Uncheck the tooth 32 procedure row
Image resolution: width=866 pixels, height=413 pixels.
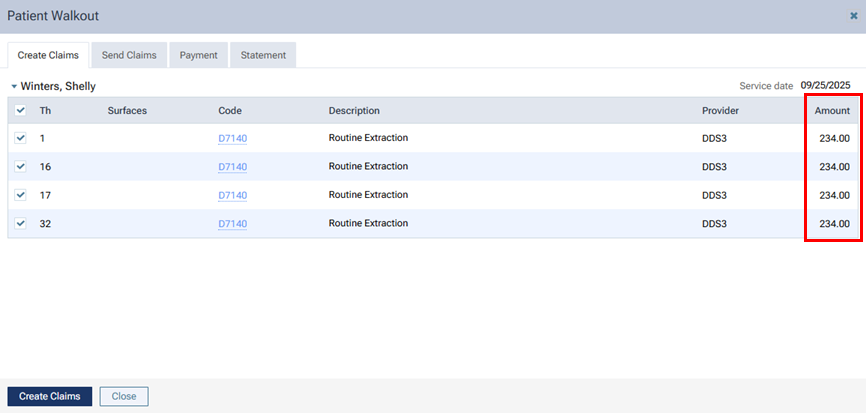coord(21,223)
